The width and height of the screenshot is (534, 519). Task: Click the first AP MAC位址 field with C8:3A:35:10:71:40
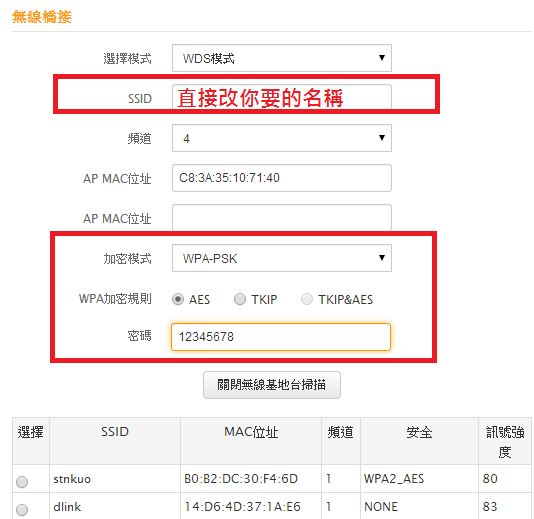pyautogui.click(x=282, y=178)
